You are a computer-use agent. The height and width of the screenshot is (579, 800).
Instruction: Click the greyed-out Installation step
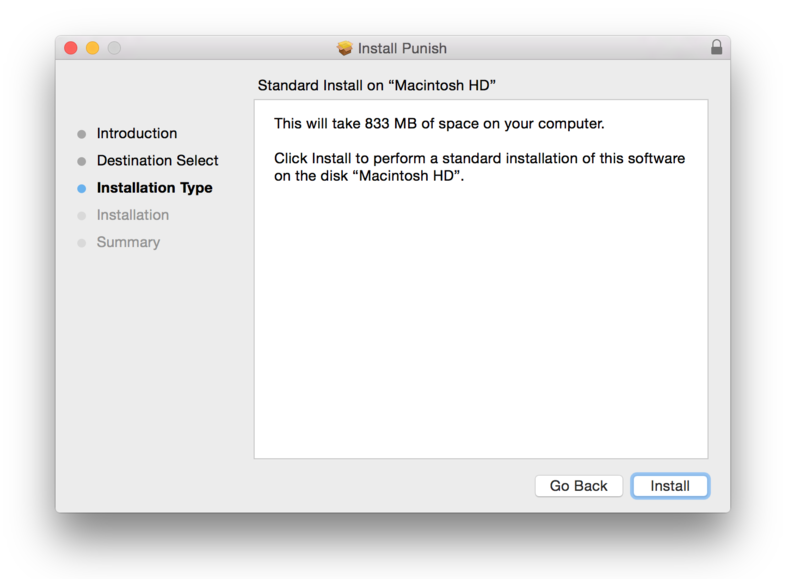pyautogui.click(x=133, y=214)
